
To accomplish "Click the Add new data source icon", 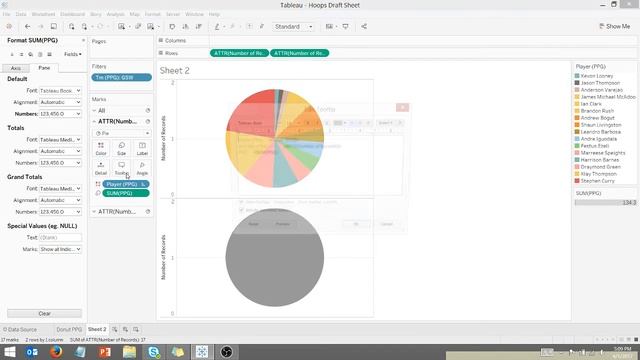I will coord(72,27).
